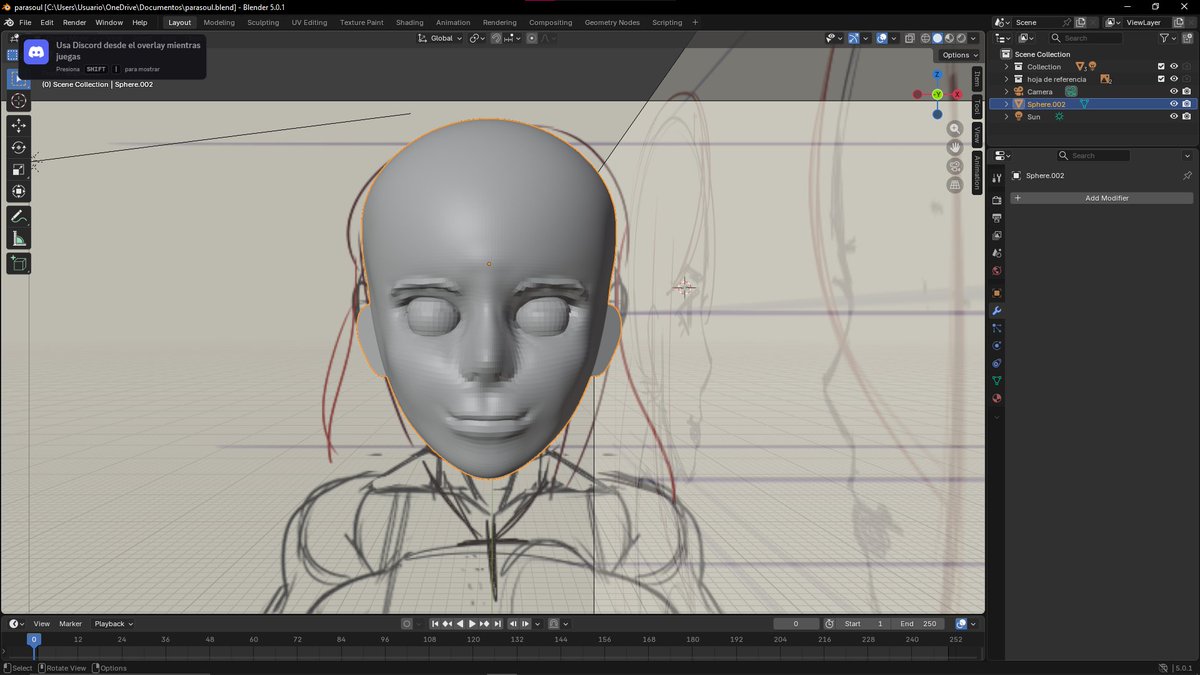The height and width of the screenshot is (675, 1200).
Task: Activate the Annotate pencil tool
Action: click(19, 216)
